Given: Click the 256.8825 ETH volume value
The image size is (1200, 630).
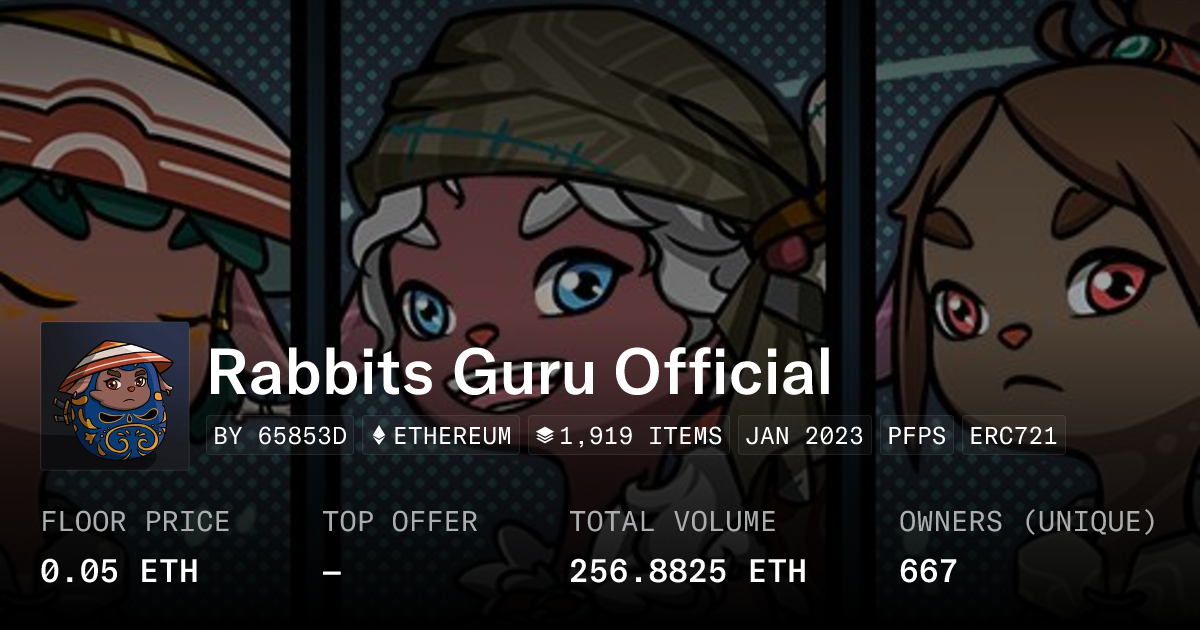Looking at the screenshot, I should click(x=688, y=572).
